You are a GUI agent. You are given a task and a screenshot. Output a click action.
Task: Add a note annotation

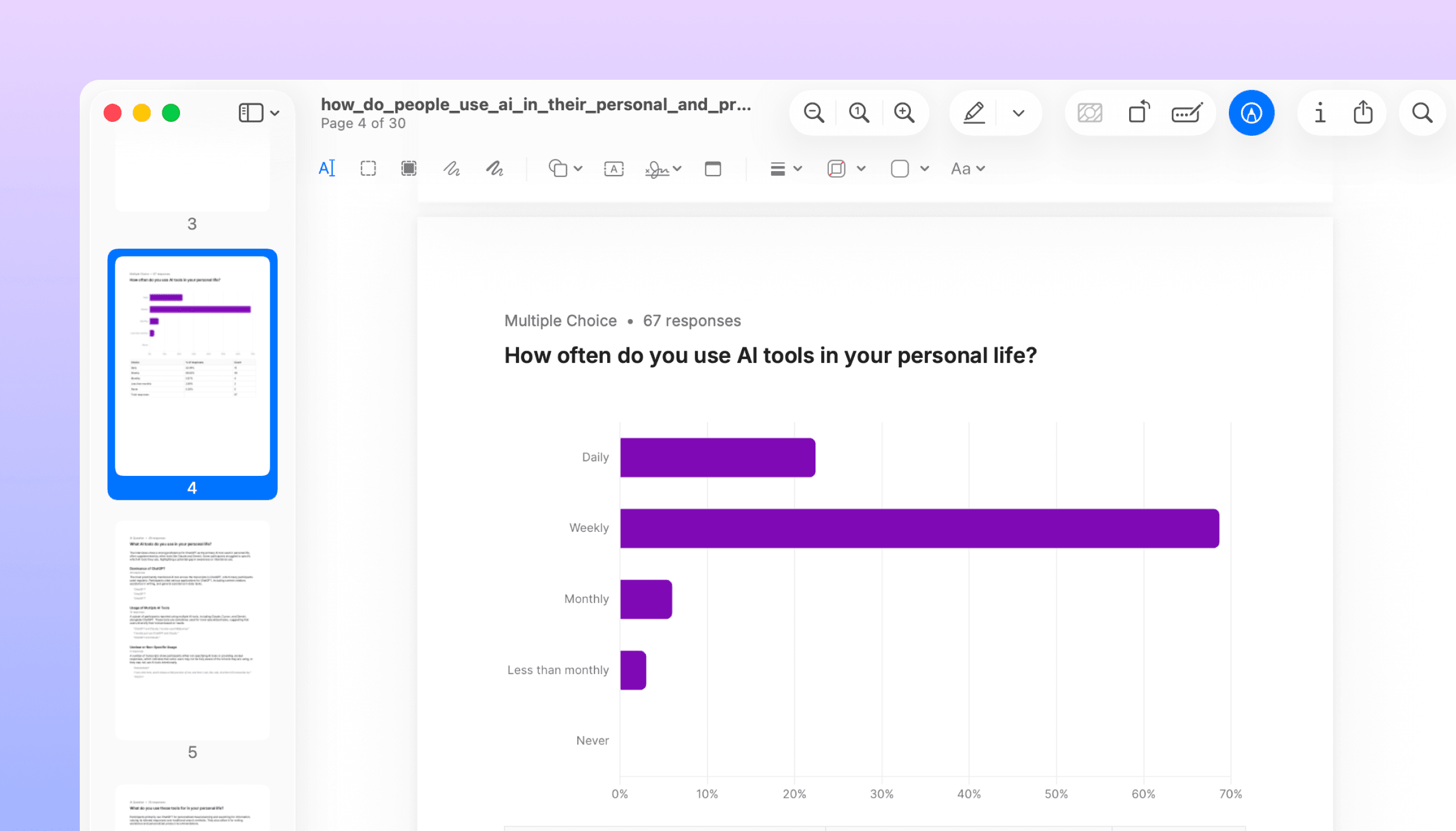point(712,168)
